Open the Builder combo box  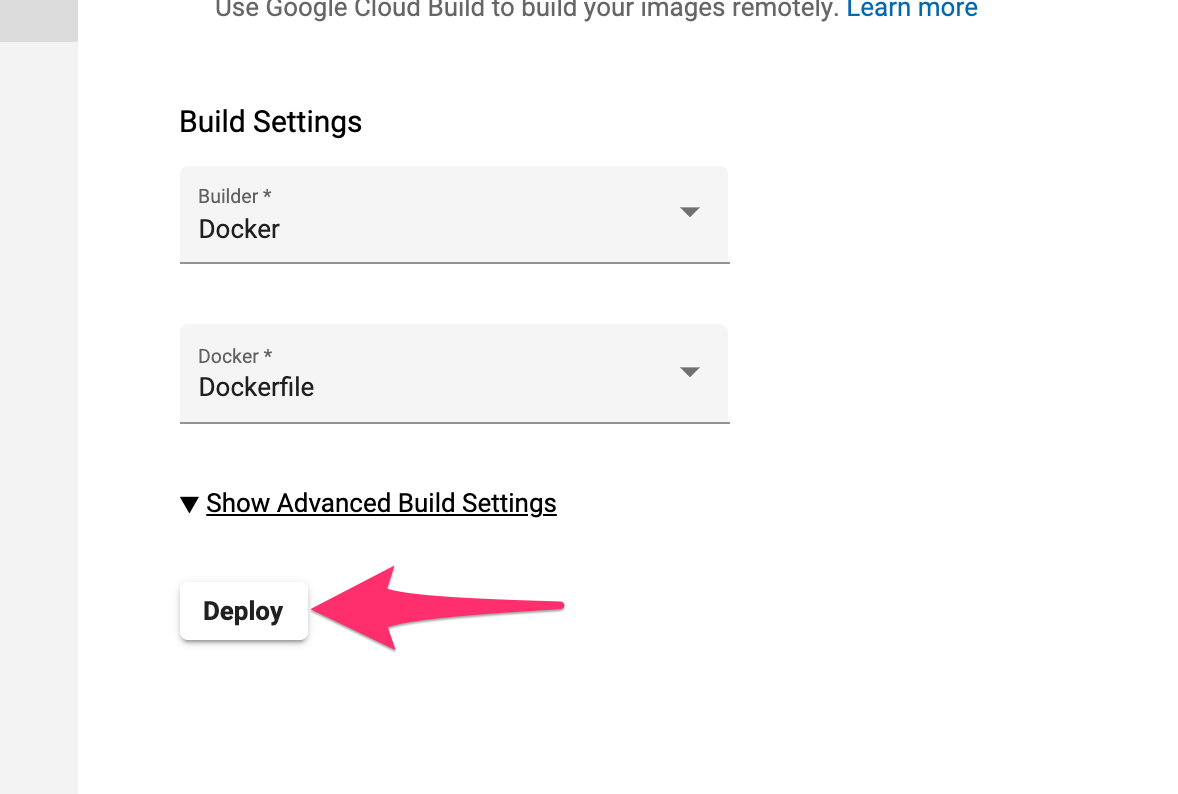click(x=455, y=215)
